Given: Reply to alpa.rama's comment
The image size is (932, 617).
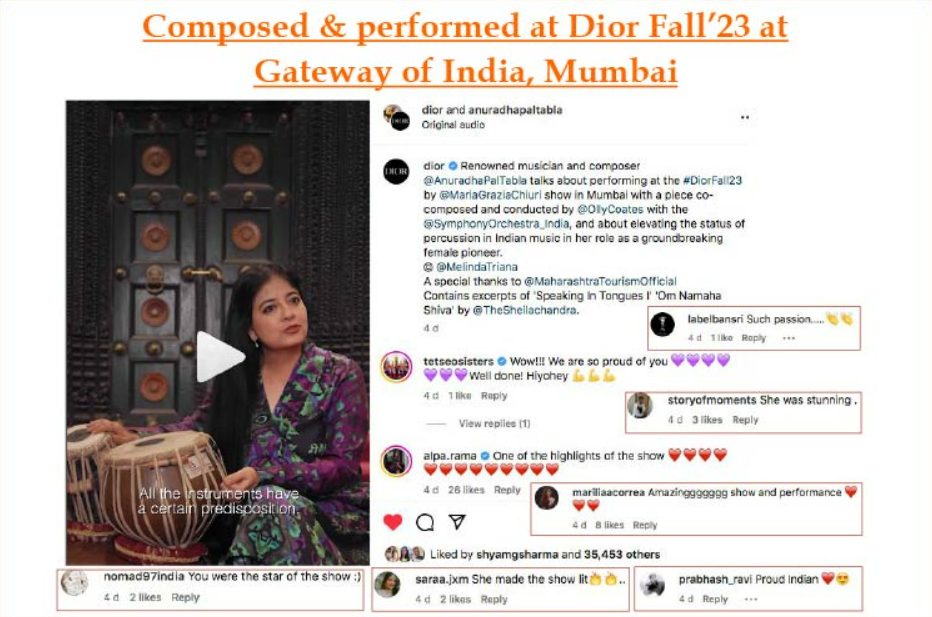Looking at the screenshot, I should click(507, 490).
